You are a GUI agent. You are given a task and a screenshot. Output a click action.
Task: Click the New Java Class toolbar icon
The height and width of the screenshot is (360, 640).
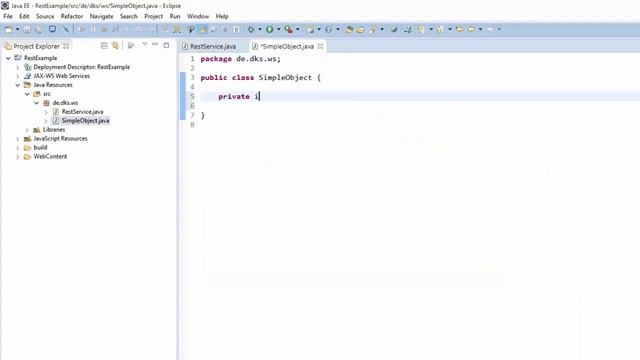pyautogui.click(x=329, y=29)
